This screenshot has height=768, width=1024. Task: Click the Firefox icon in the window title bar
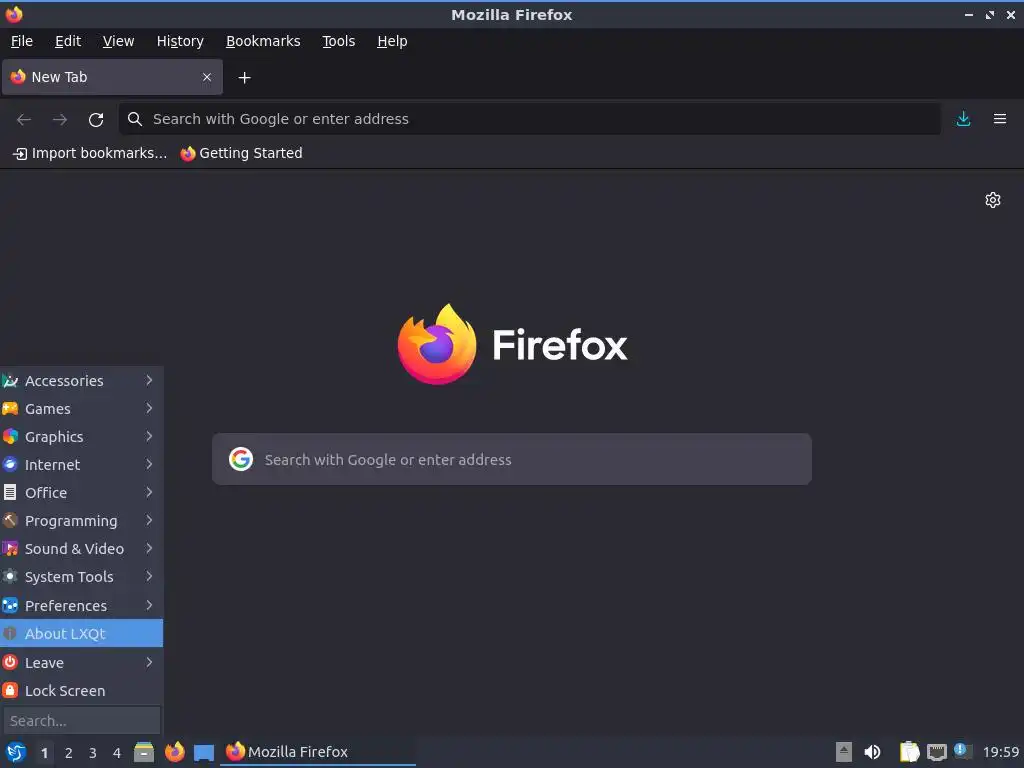[x=14, y=14]
